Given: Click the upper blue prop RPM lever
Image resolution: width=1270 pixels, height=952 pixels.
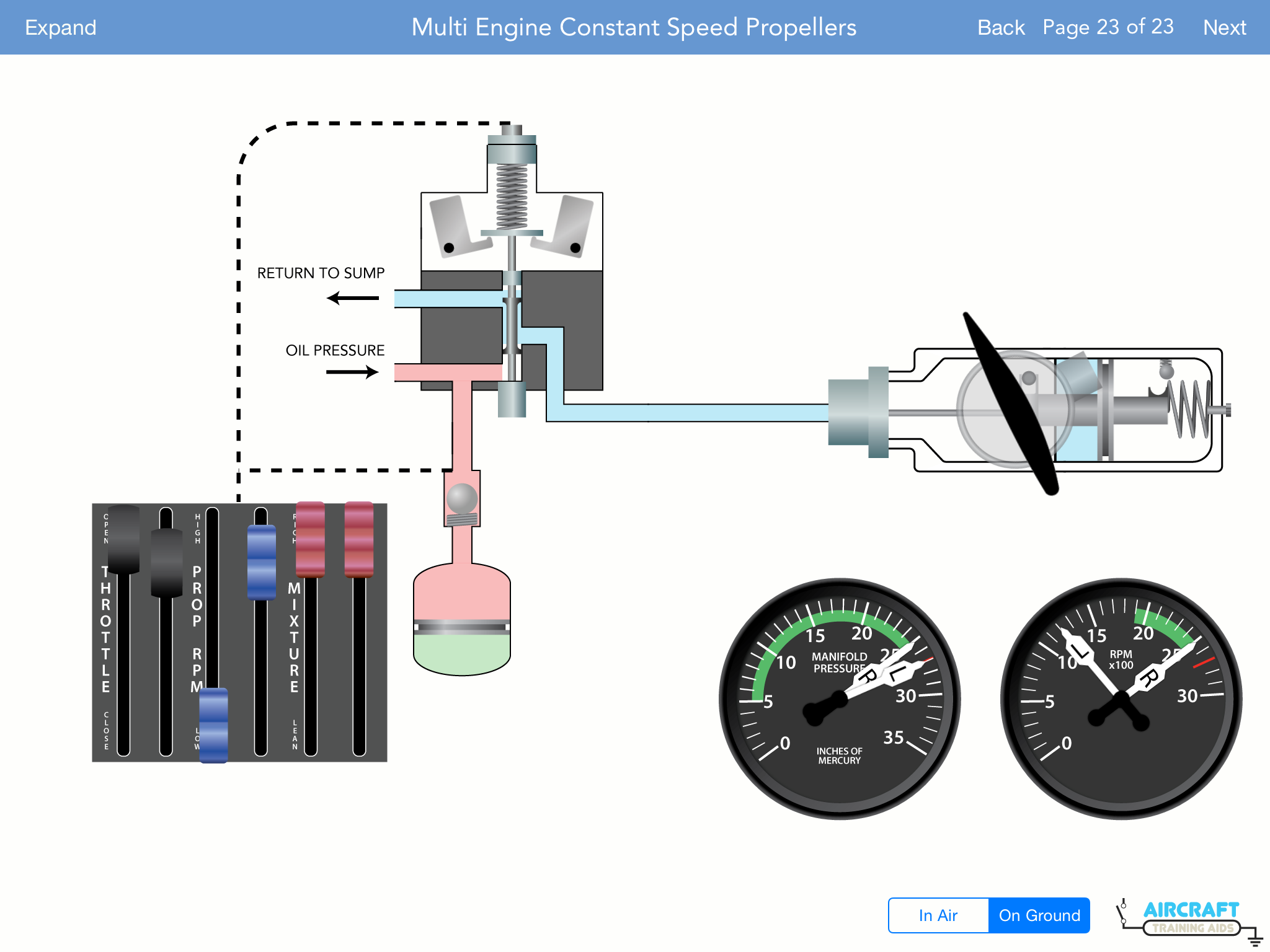Looking at the screenshot, I should point(261,562).
